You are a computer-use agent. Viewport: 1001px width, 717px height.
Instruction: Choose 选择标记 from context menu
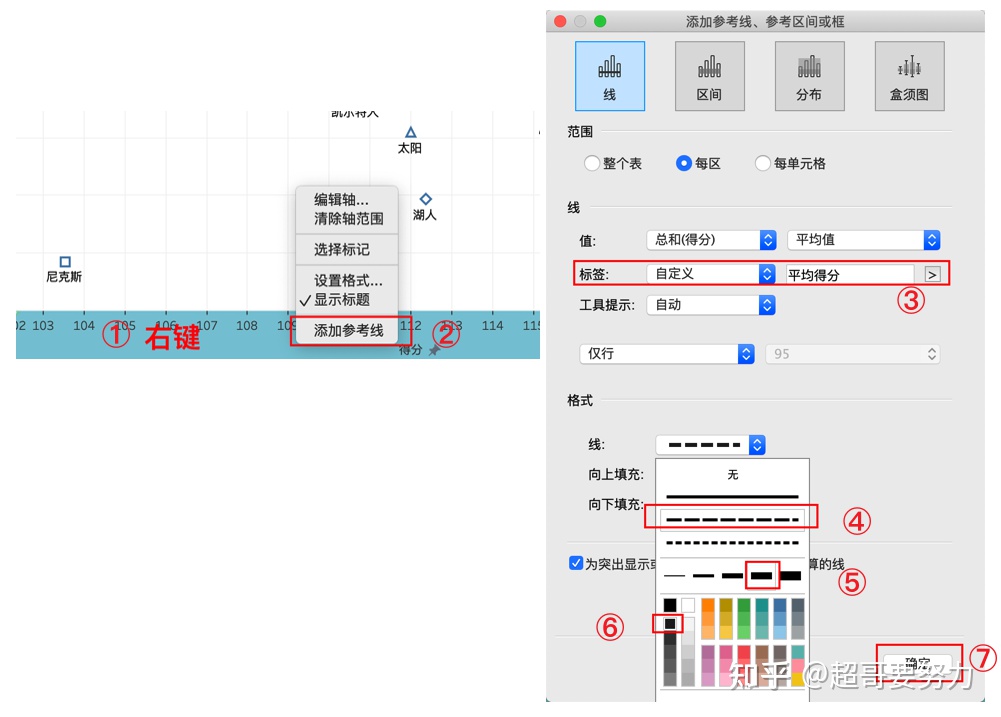coord(342,250)
